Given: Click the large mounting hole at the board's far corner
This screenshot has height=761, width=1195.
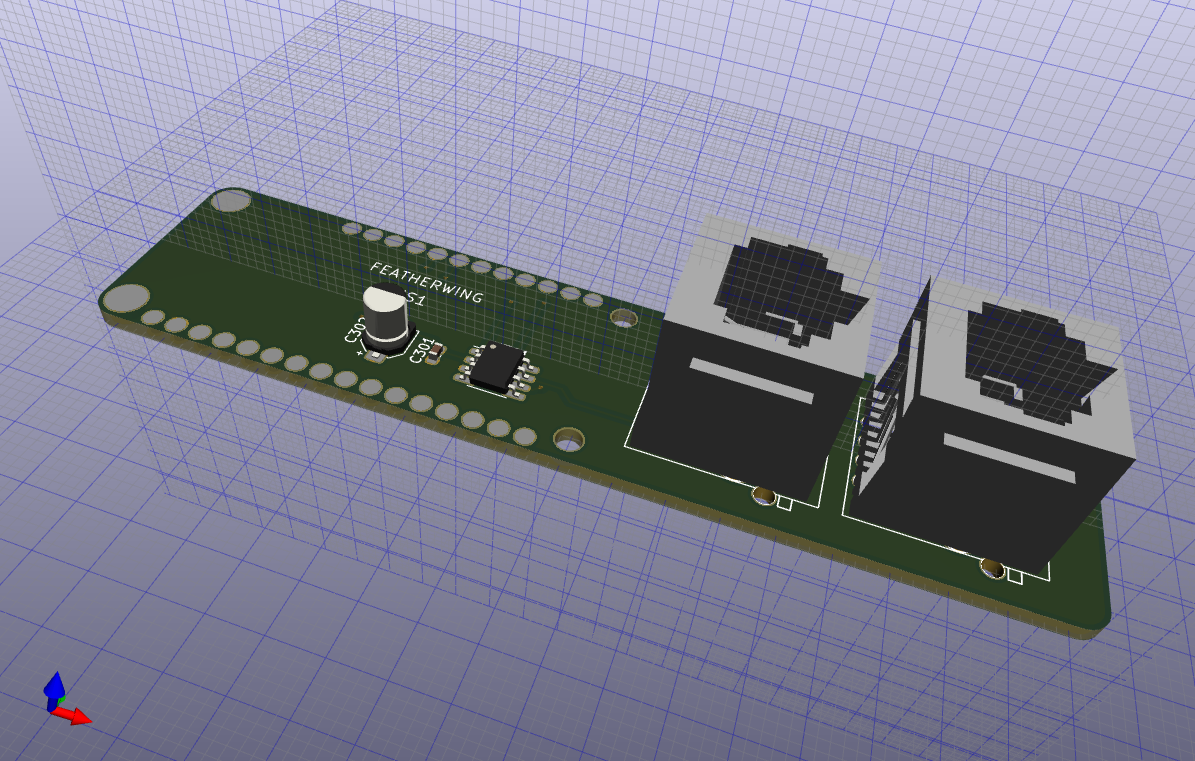Looking at the screenshot, I should click(230, 200).
